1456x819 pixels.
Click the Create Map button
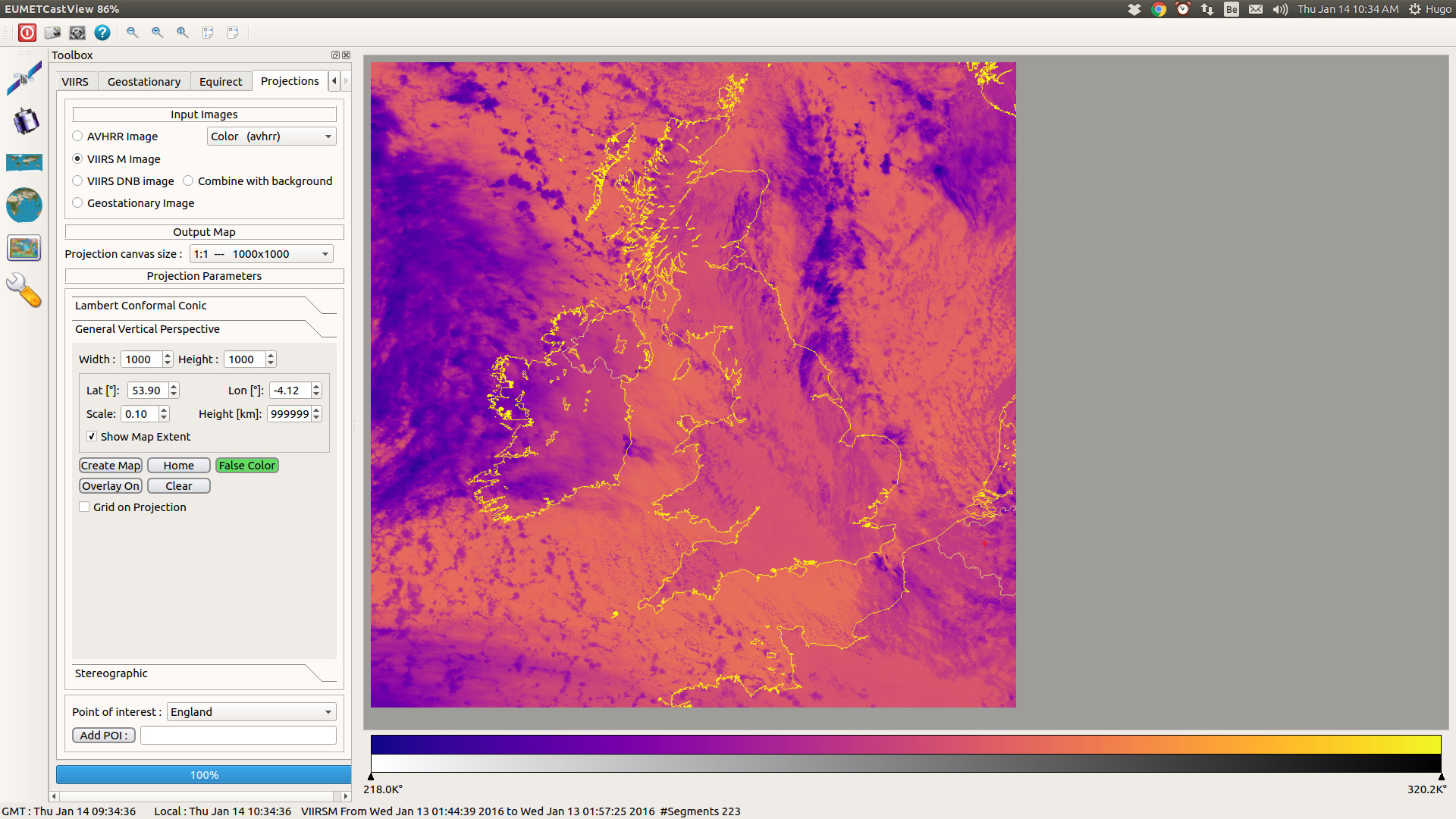point(111,466)
